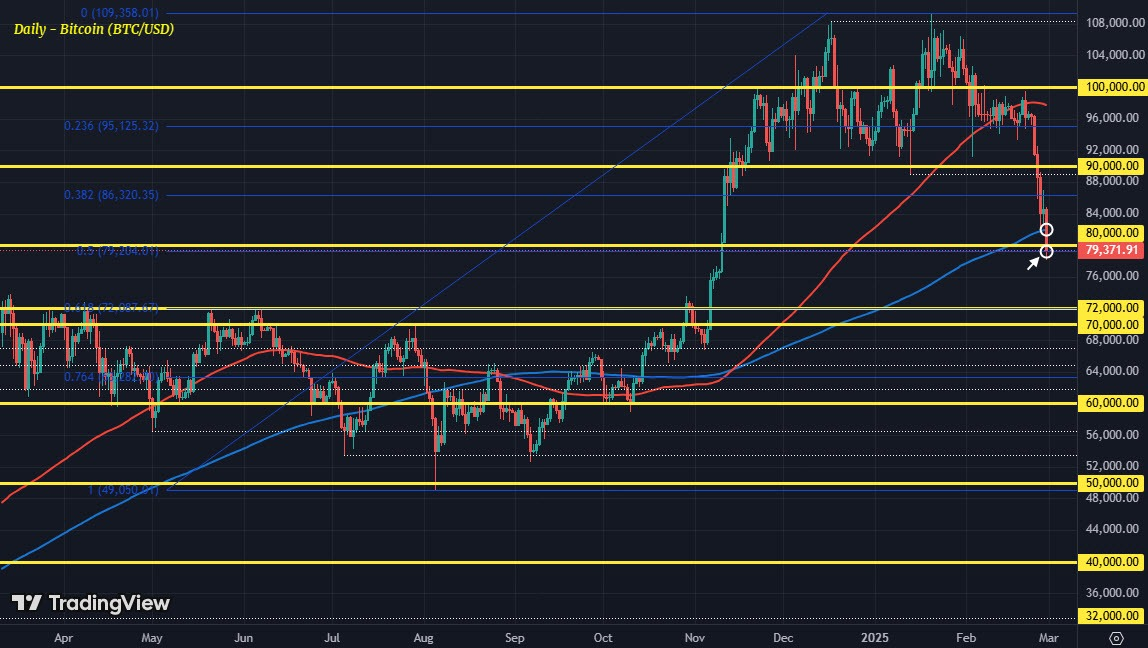Click the Nov label on time axis
The width and height of the screenshot is (1148, 648).
[695, 638]
